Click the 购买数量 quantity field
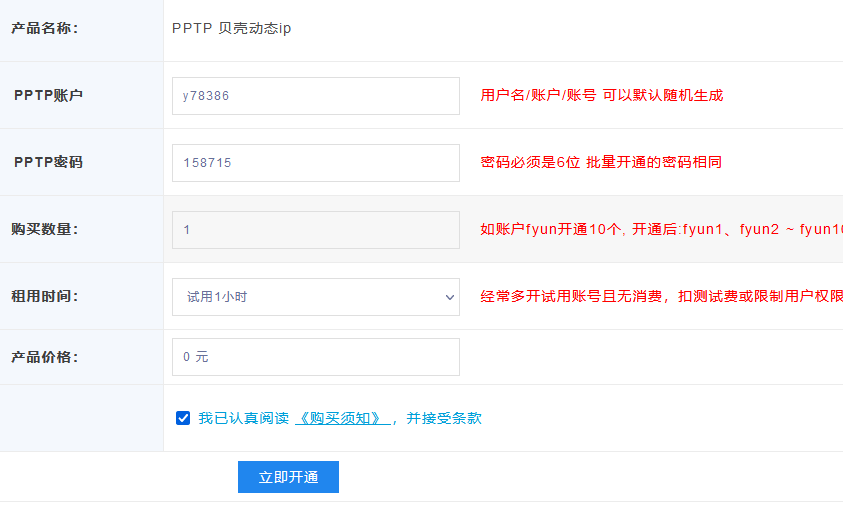 pyautogui.click(x=315, y=230)
